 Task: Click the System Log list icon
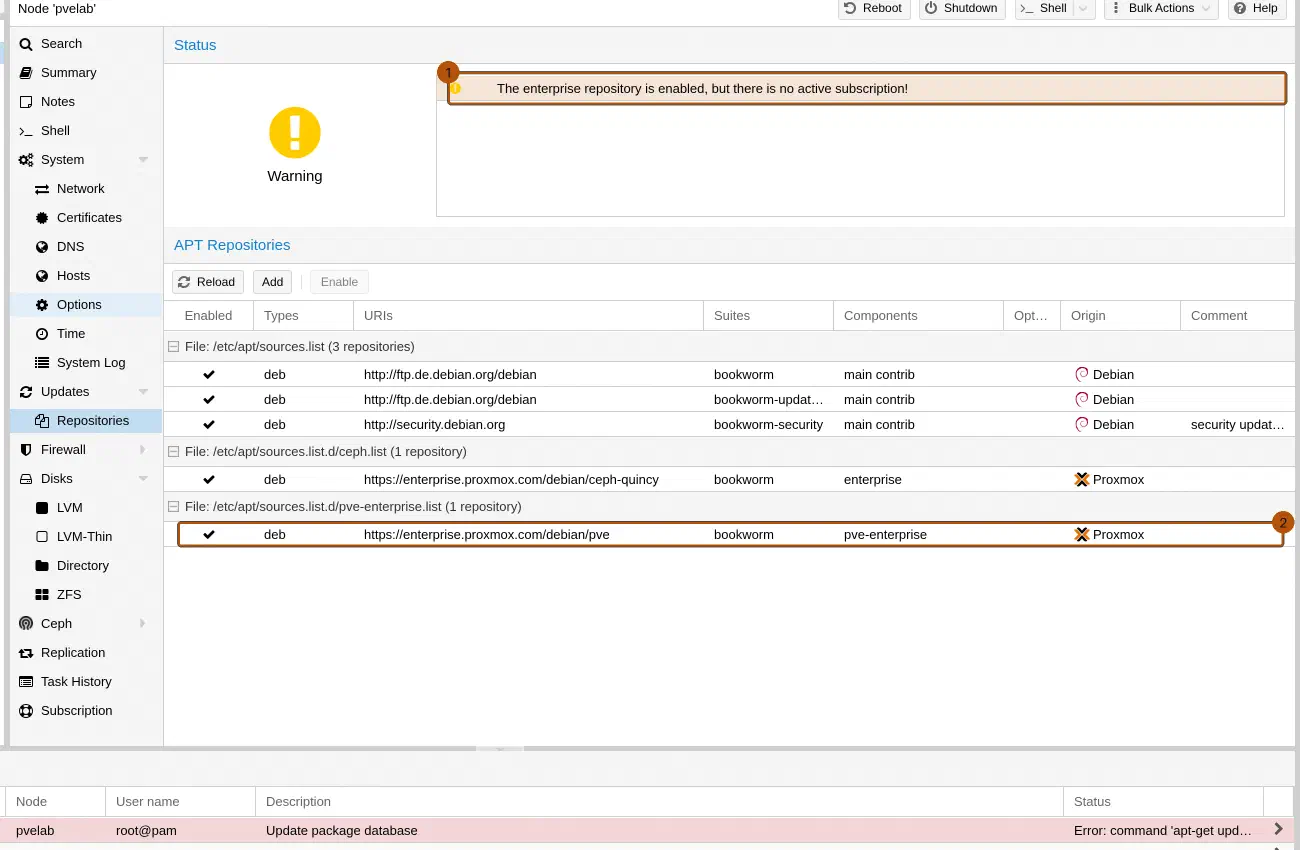(x=42, y=363)
